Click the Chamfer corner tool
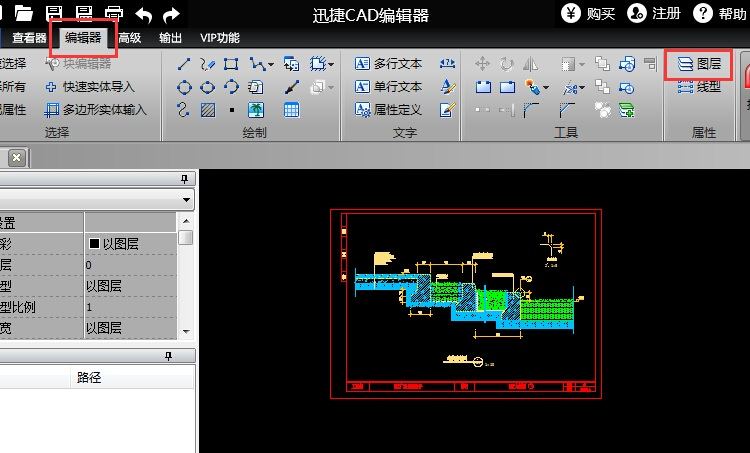This screenshot has height=453, width=750. point(567,110)
